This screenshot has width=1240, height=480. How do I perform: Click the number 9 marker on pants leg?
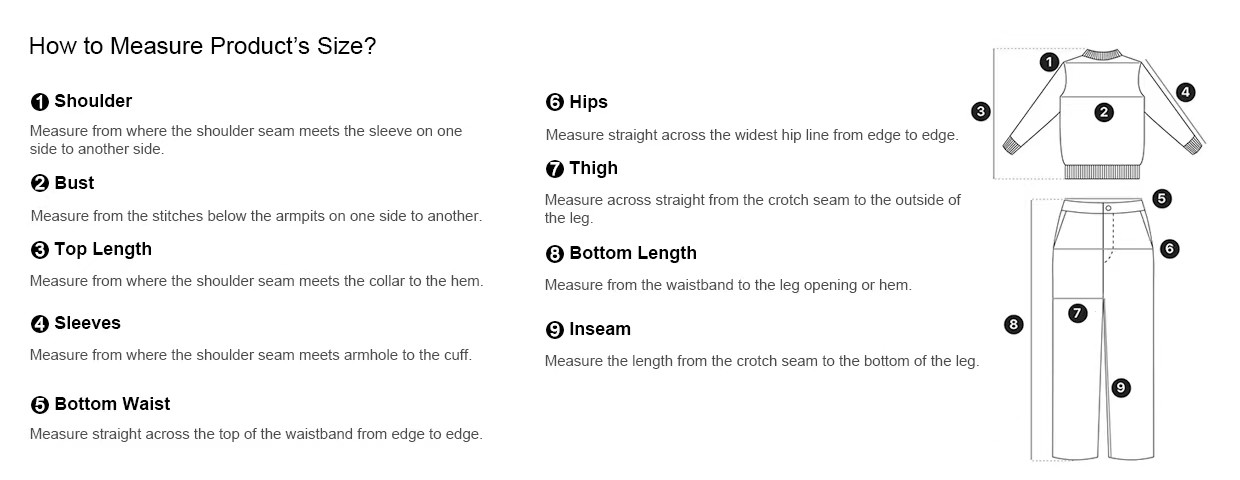tap(1121, 387)
